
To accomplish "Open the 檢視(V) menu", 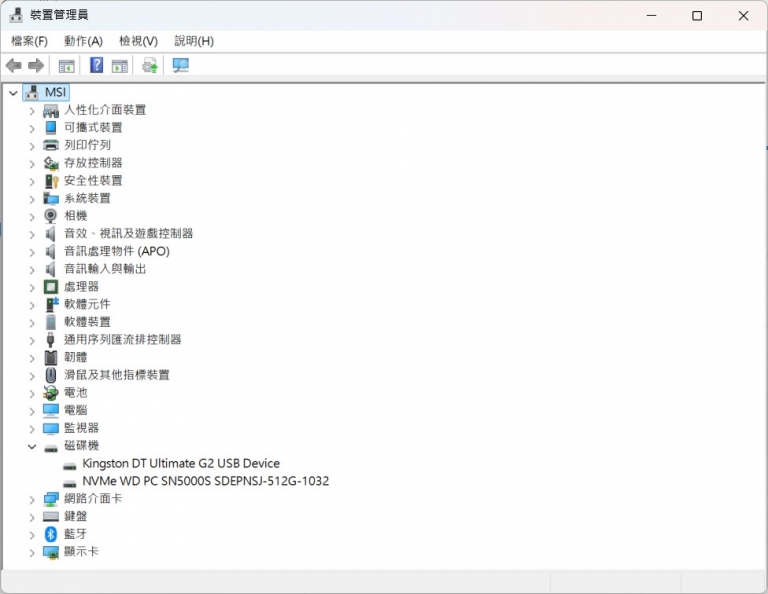I will (139, 41).
